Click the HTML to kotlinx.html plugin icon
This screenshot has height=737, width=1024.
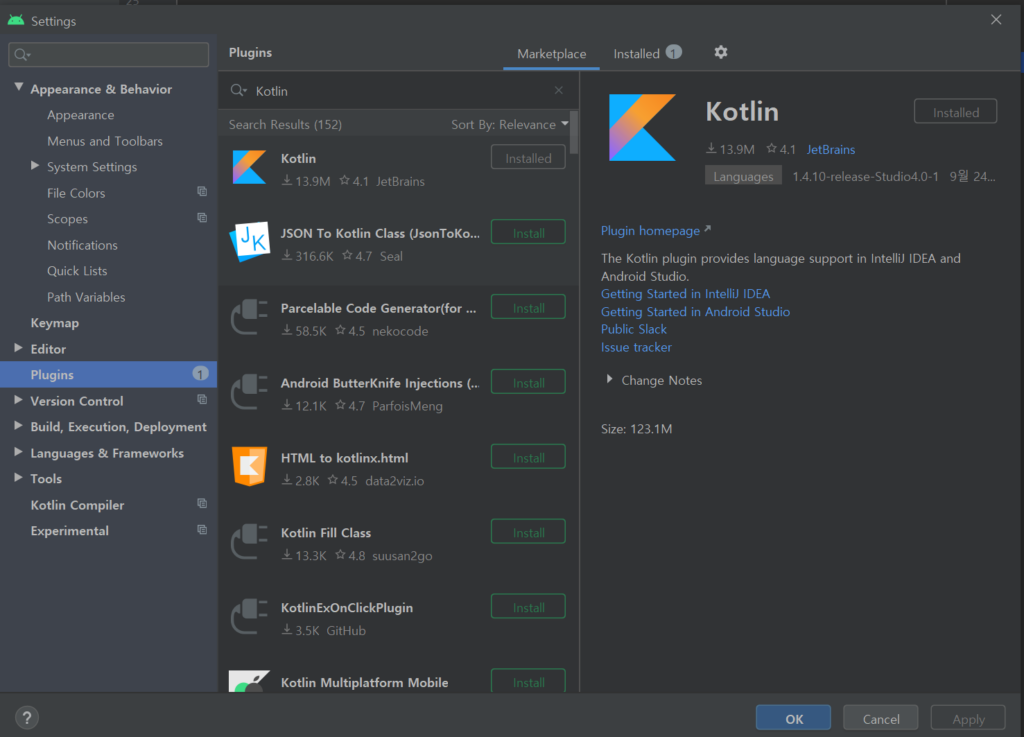click(249, 467)
